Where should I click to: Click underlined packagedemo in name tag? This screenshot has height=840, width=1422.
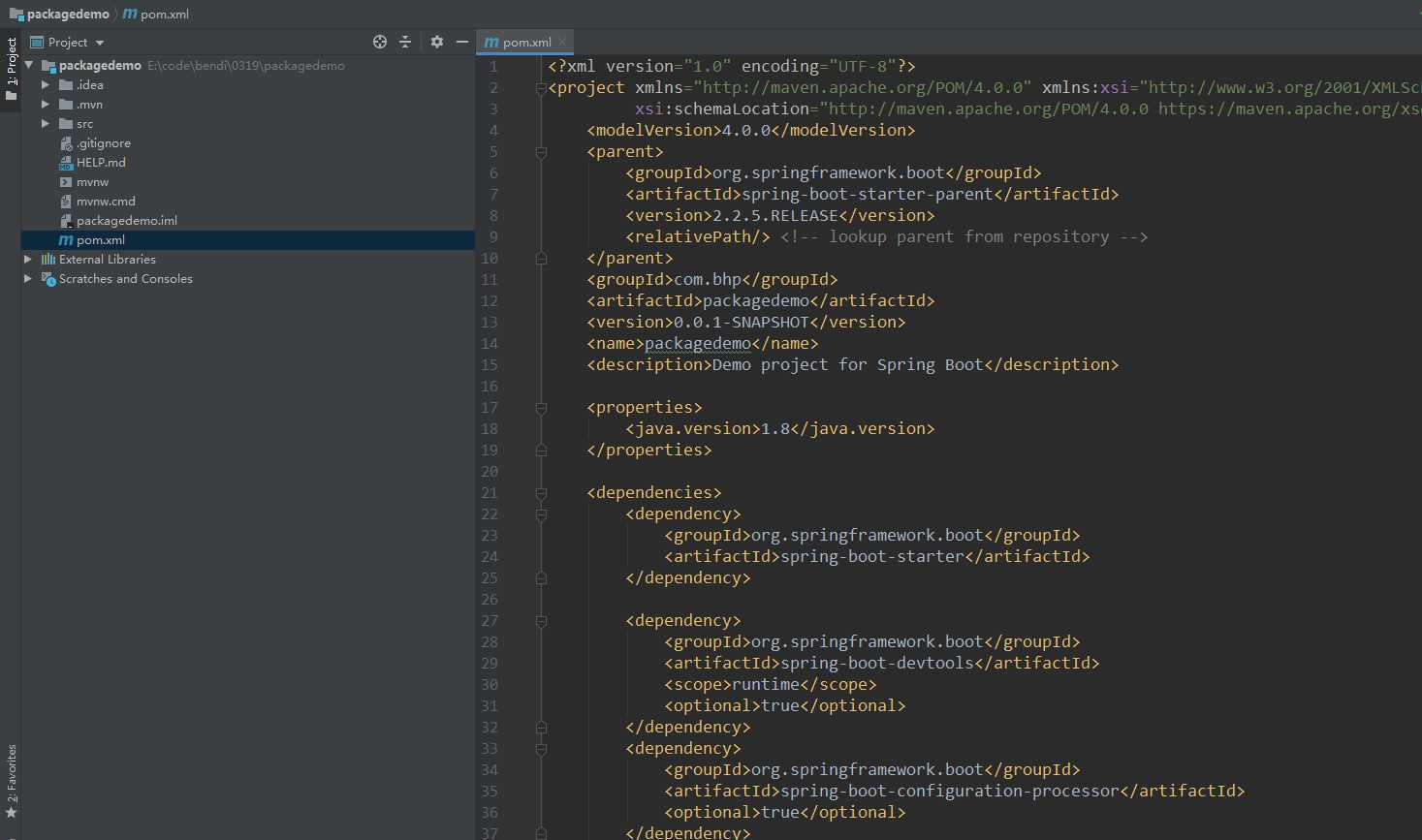[698, 343]
